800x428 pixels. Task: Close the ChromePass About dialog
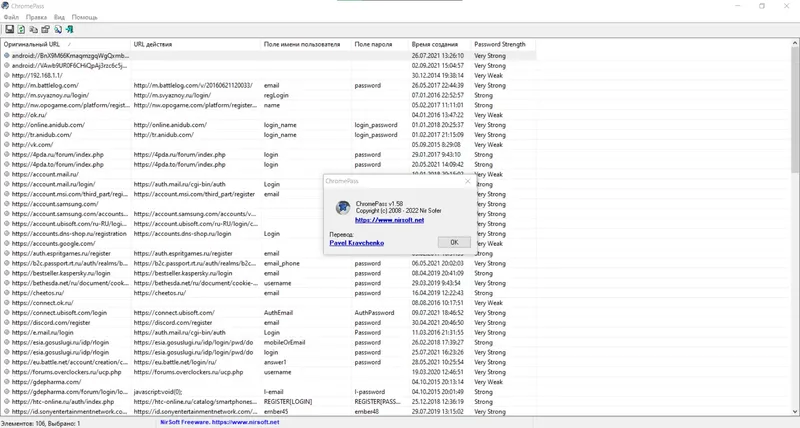pos(466,182)
